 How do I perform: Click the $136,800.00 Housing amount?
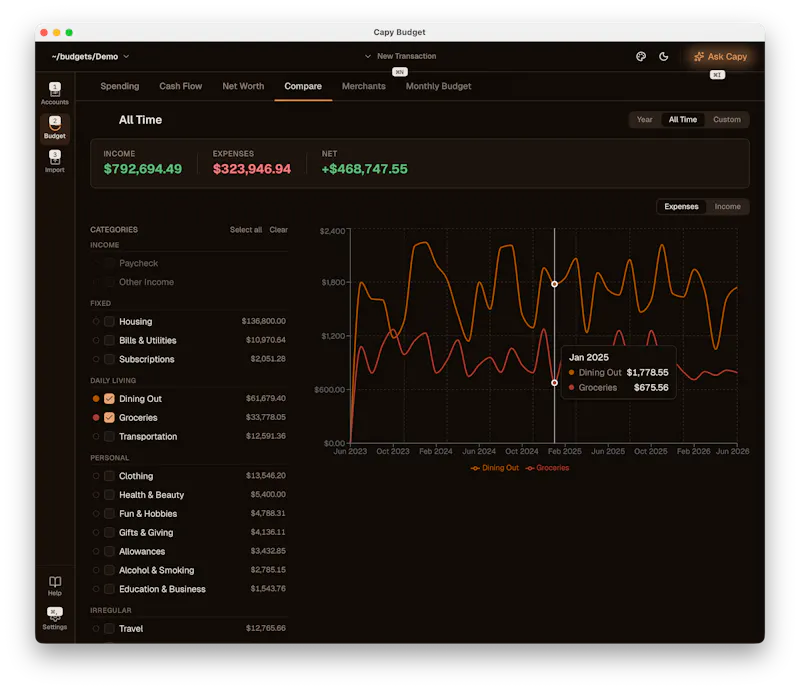(264, 321)
